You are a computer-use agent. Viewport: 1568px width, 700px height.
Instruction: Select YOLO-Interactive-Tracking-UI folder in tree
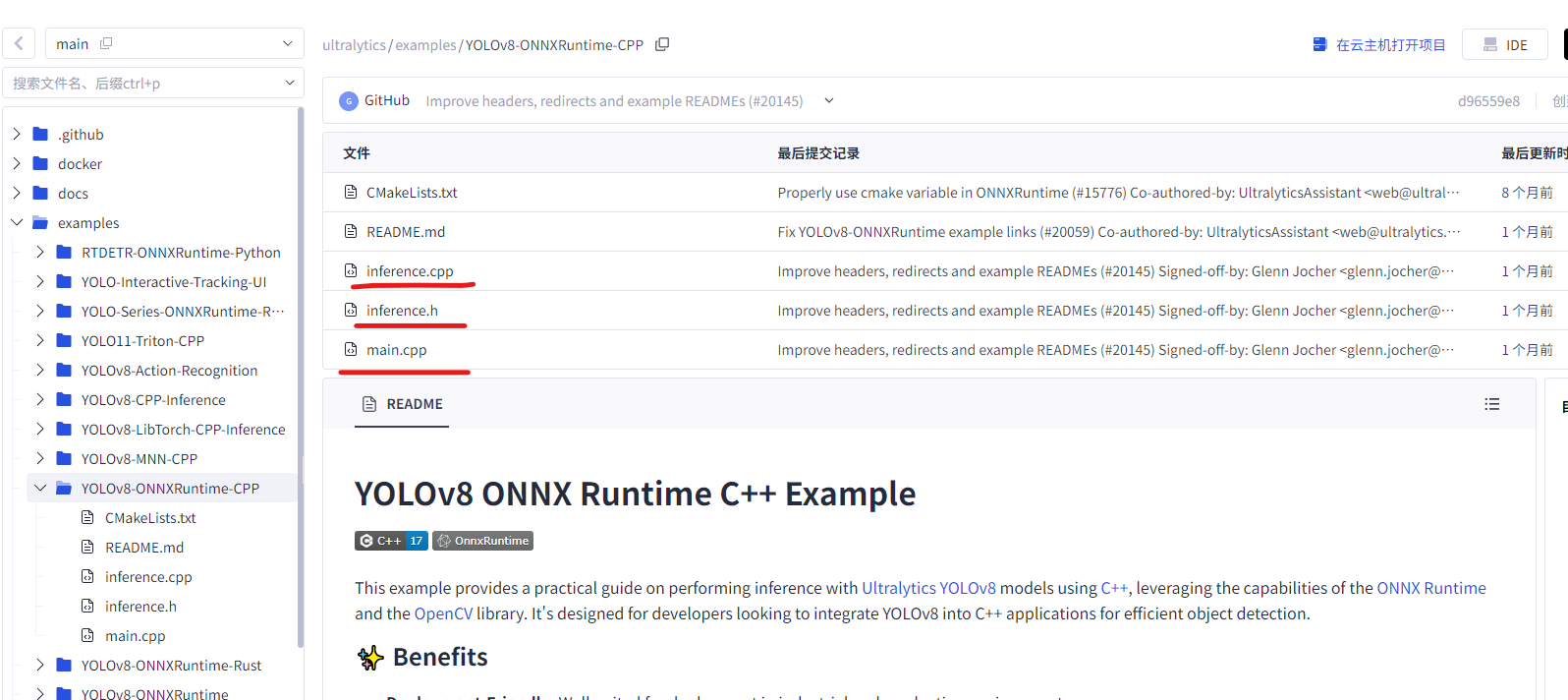[x=174, y=282]
